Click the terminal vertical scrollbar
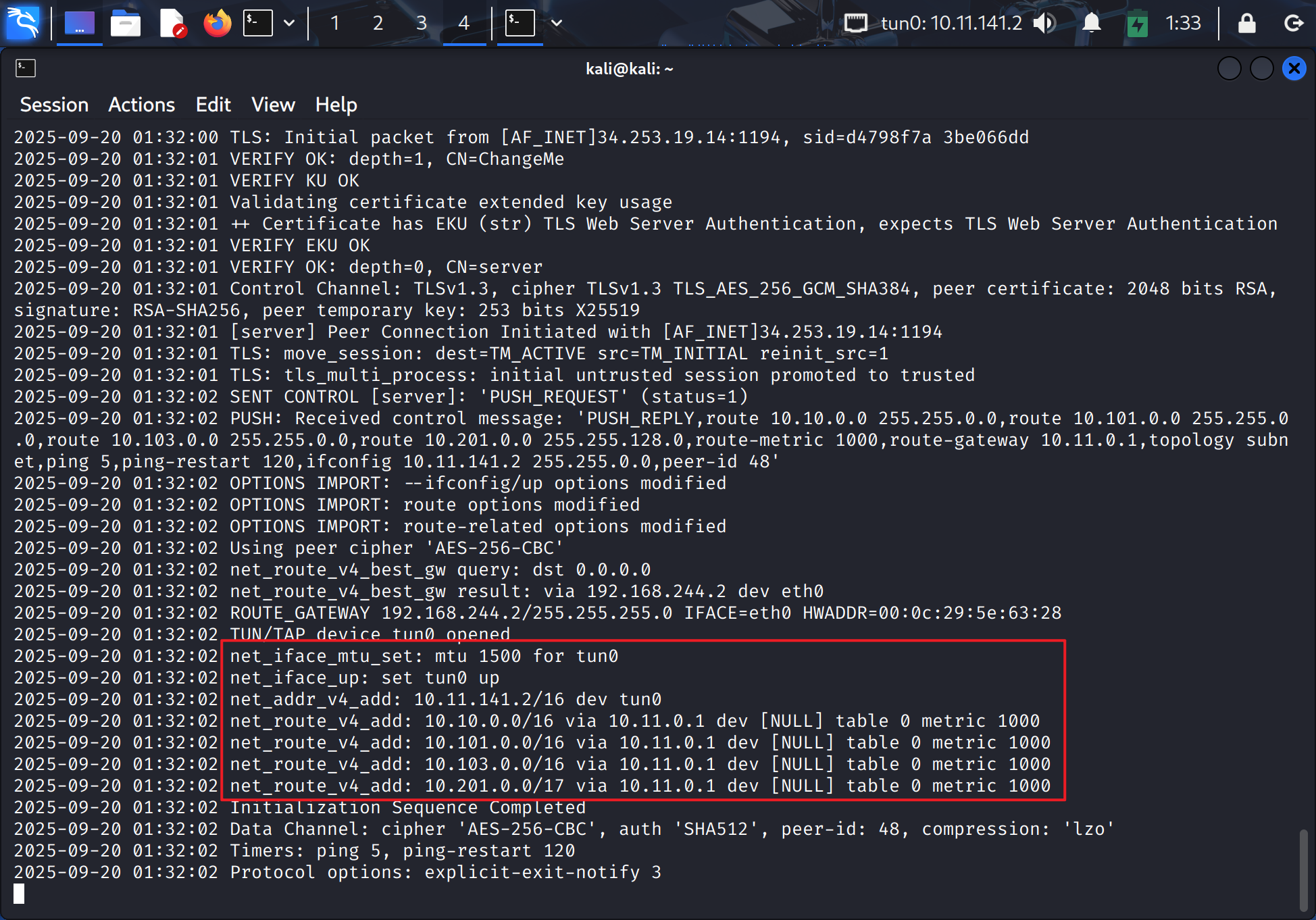 click(1304, 870)
